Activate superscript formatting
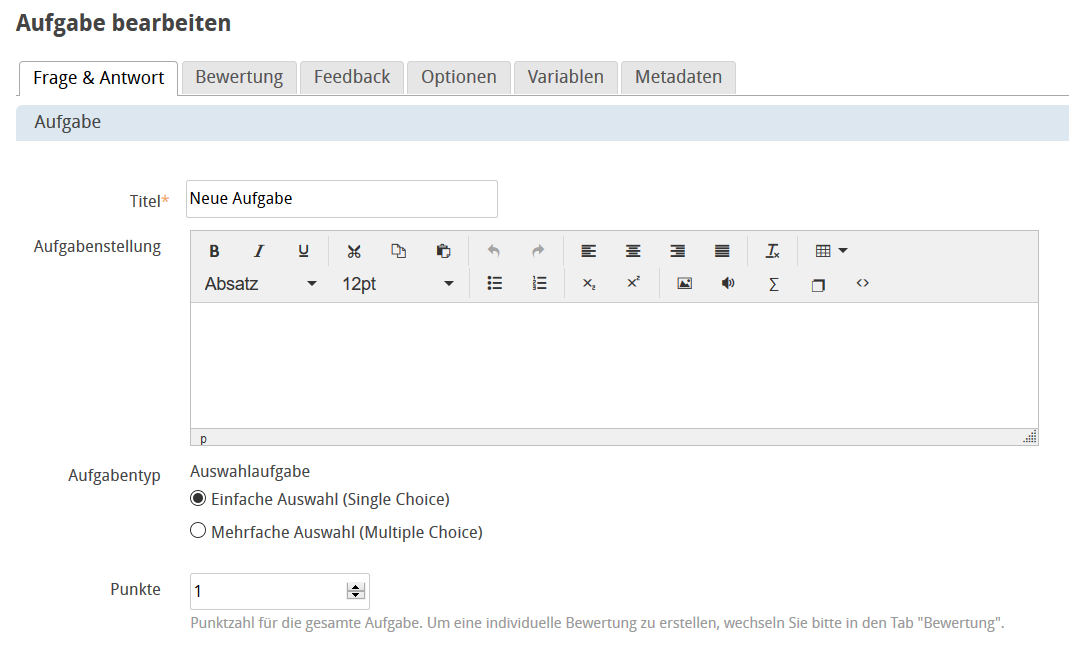The height and width of the screenshot is (654, 1069). 632,284
